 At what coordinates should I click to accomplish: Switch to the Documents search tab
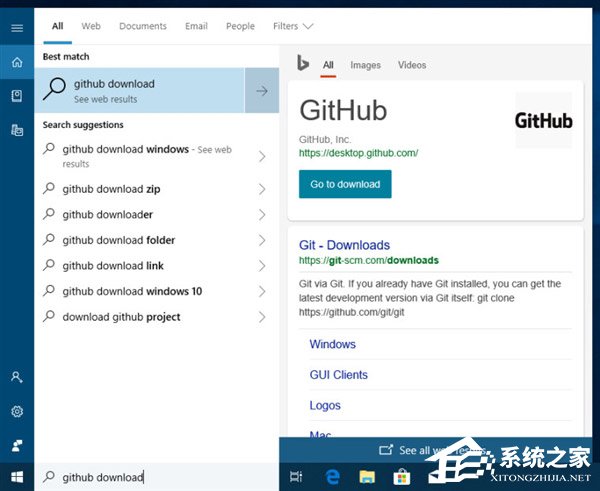tap(143, 26)
